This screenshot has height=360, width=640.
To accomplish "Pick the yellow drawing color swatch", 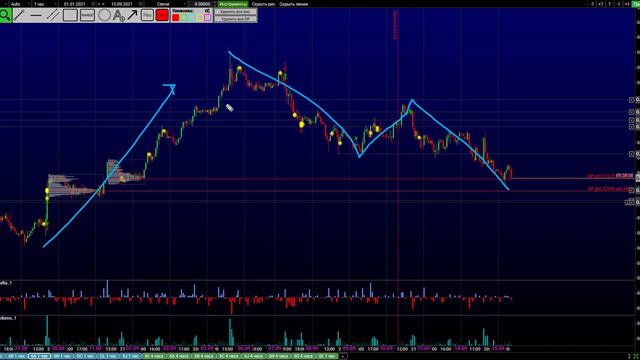I will coord(200,18).
